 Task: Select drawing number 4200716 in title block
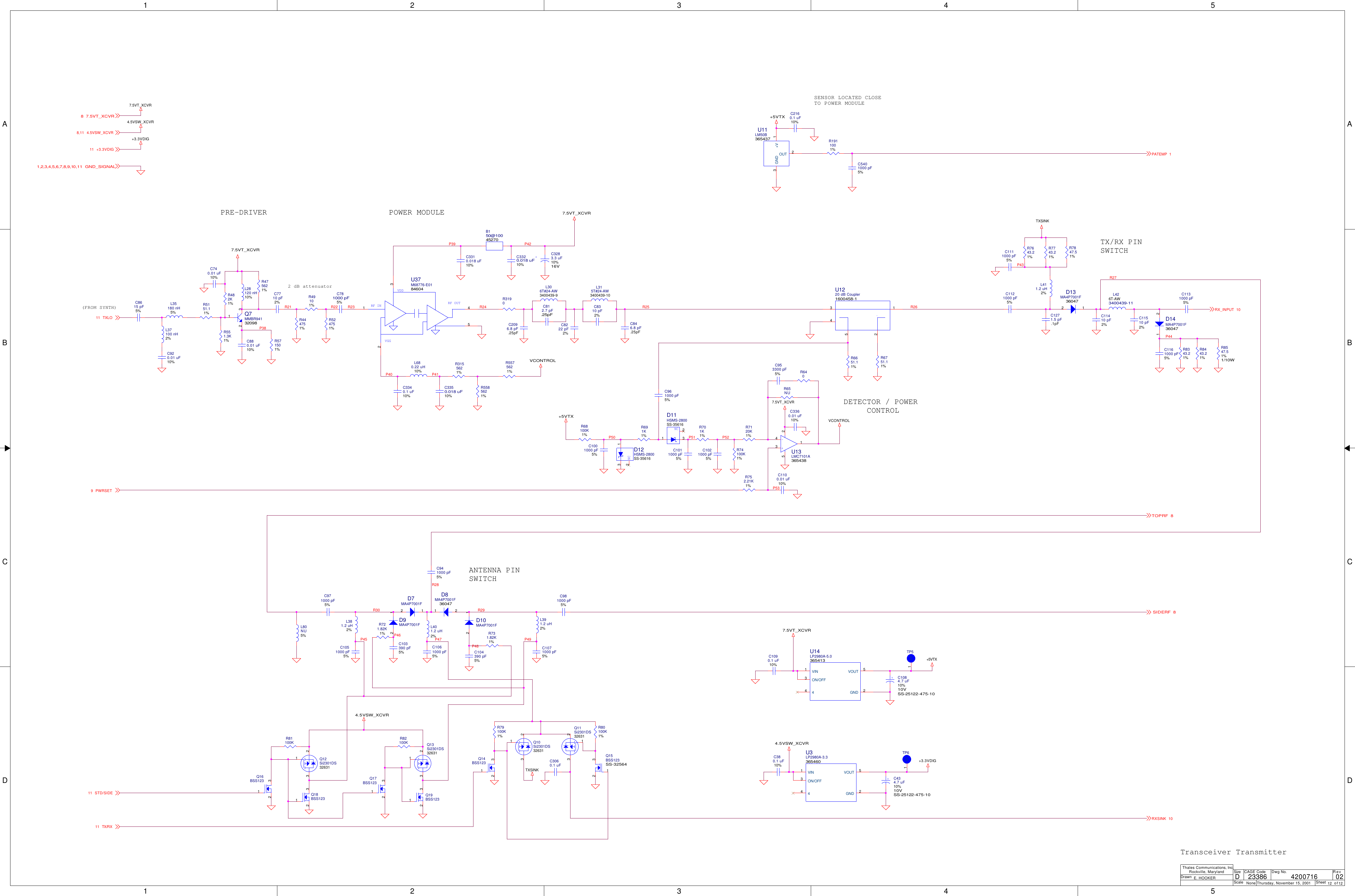click(x=1304, y=877)
